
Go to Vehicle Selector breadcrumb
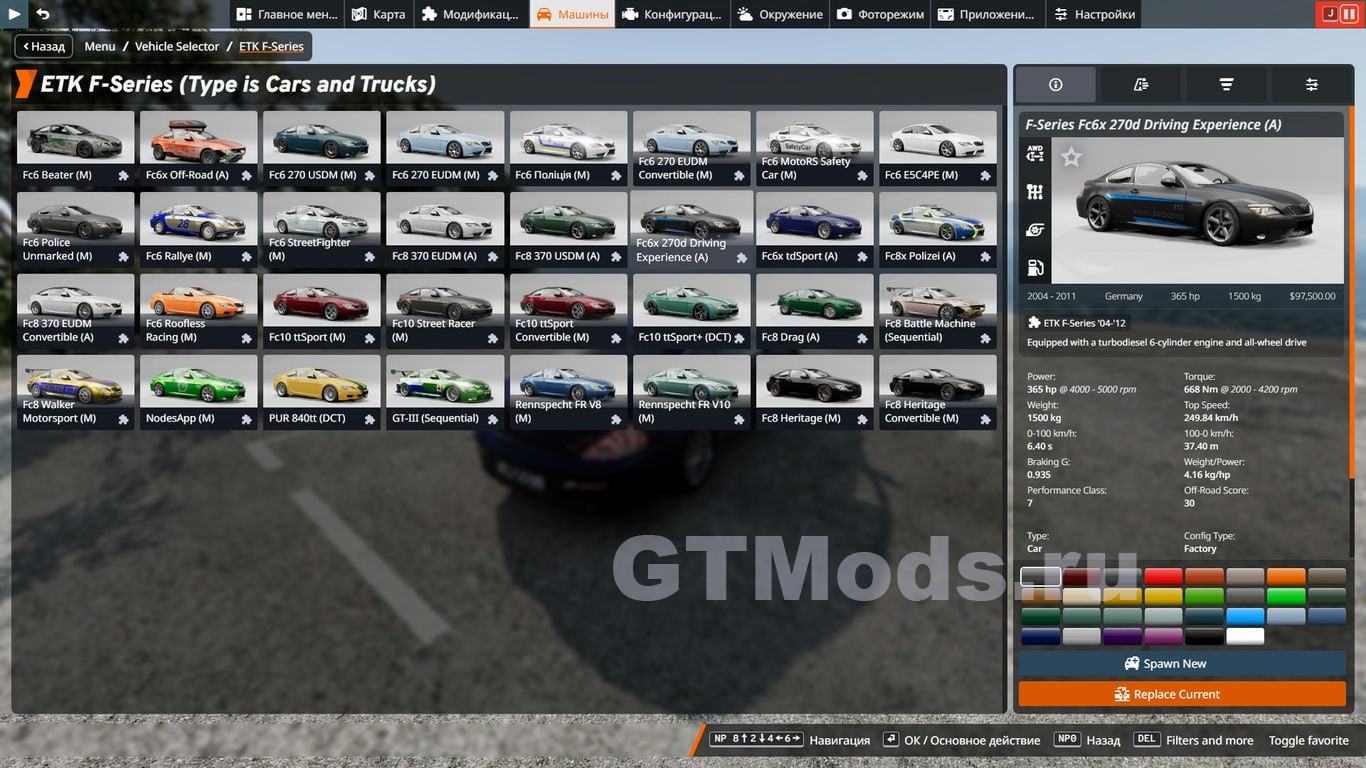(x=177, y=46)
